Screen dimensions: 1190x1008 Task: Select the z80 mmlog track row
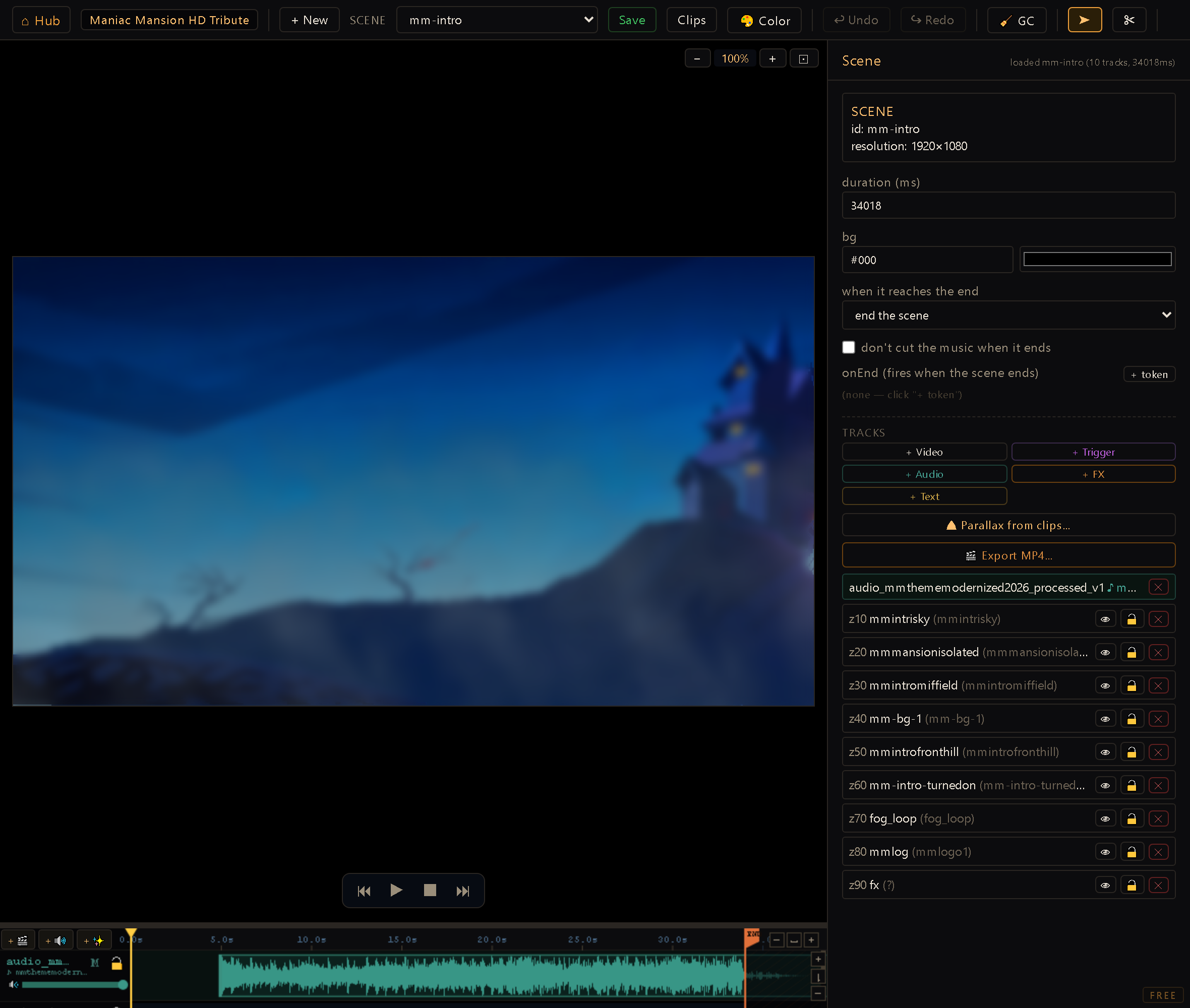point(1008,852)
